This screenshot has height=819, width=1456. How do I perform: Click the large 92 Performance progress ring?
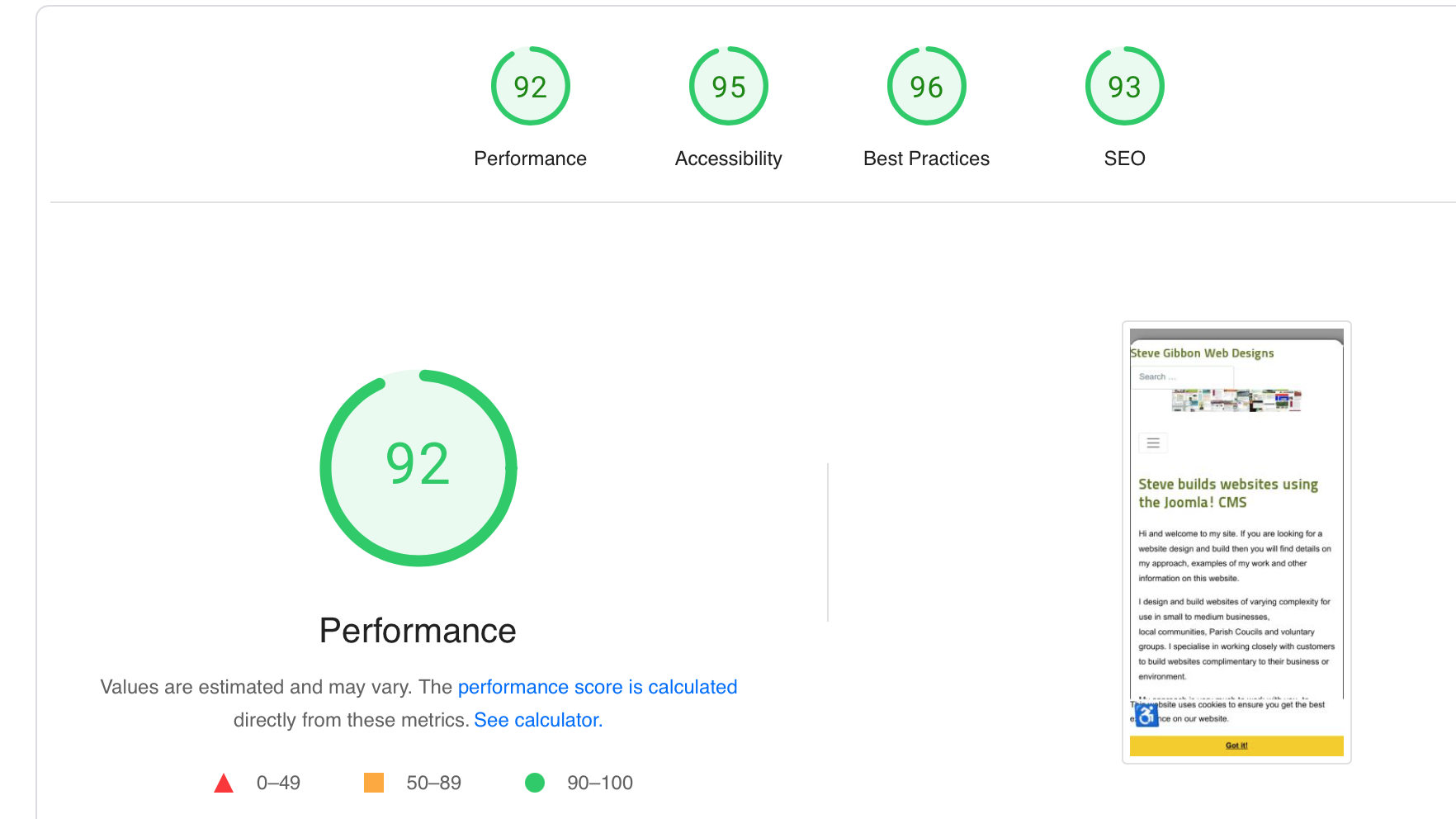[x=418, y=466]
